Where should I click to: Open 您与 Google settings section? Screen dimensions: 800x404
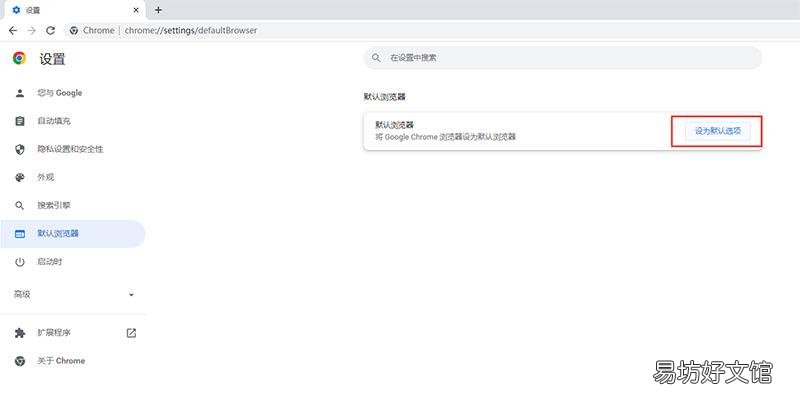point(60,93)
